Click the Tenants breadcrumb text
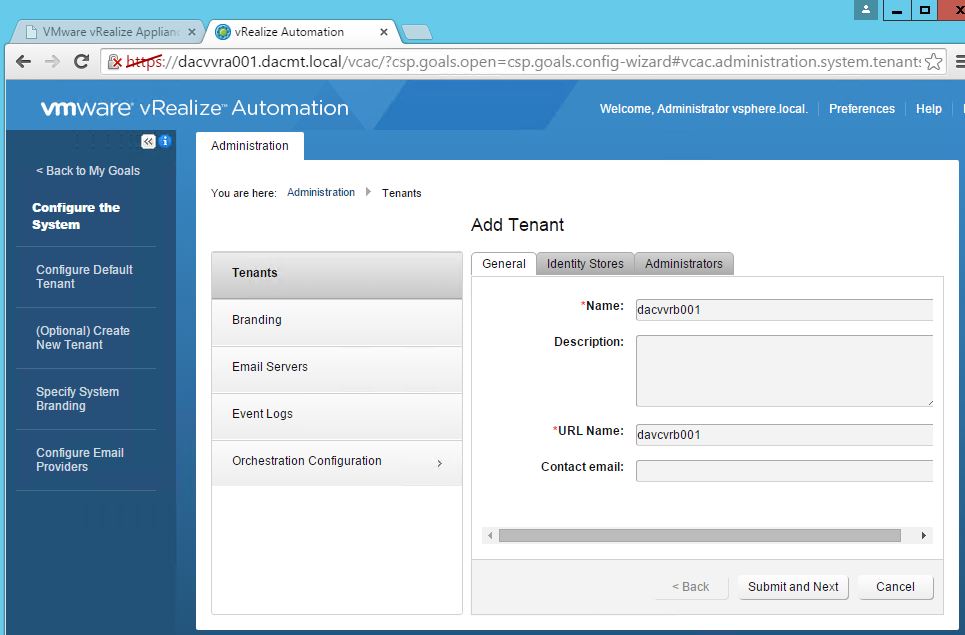The width and height of the screenshot is (965, 635). point(401,193)
